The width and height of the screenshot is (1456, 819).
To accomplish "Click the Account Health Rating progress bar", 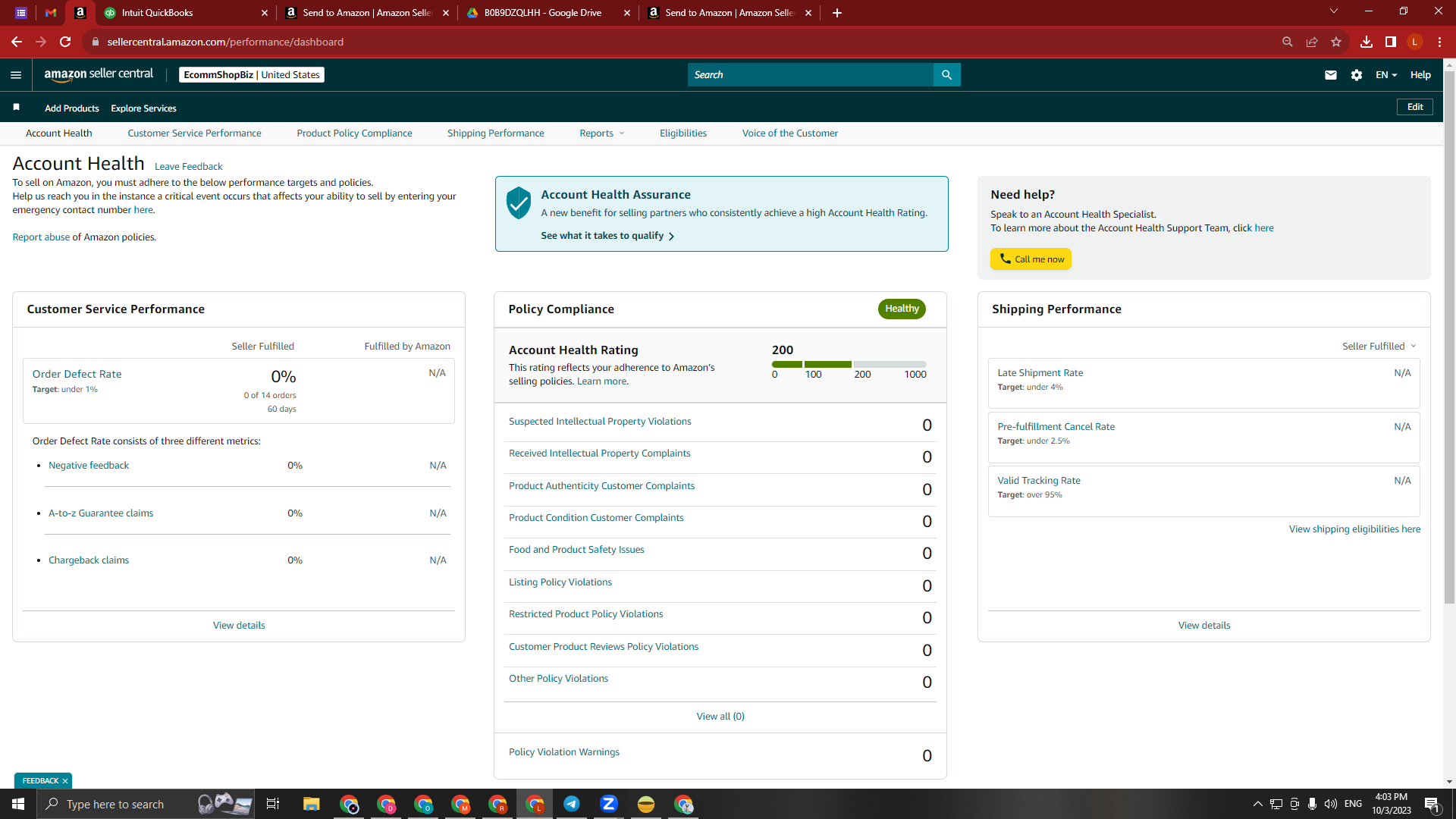I will click(849, 364).
